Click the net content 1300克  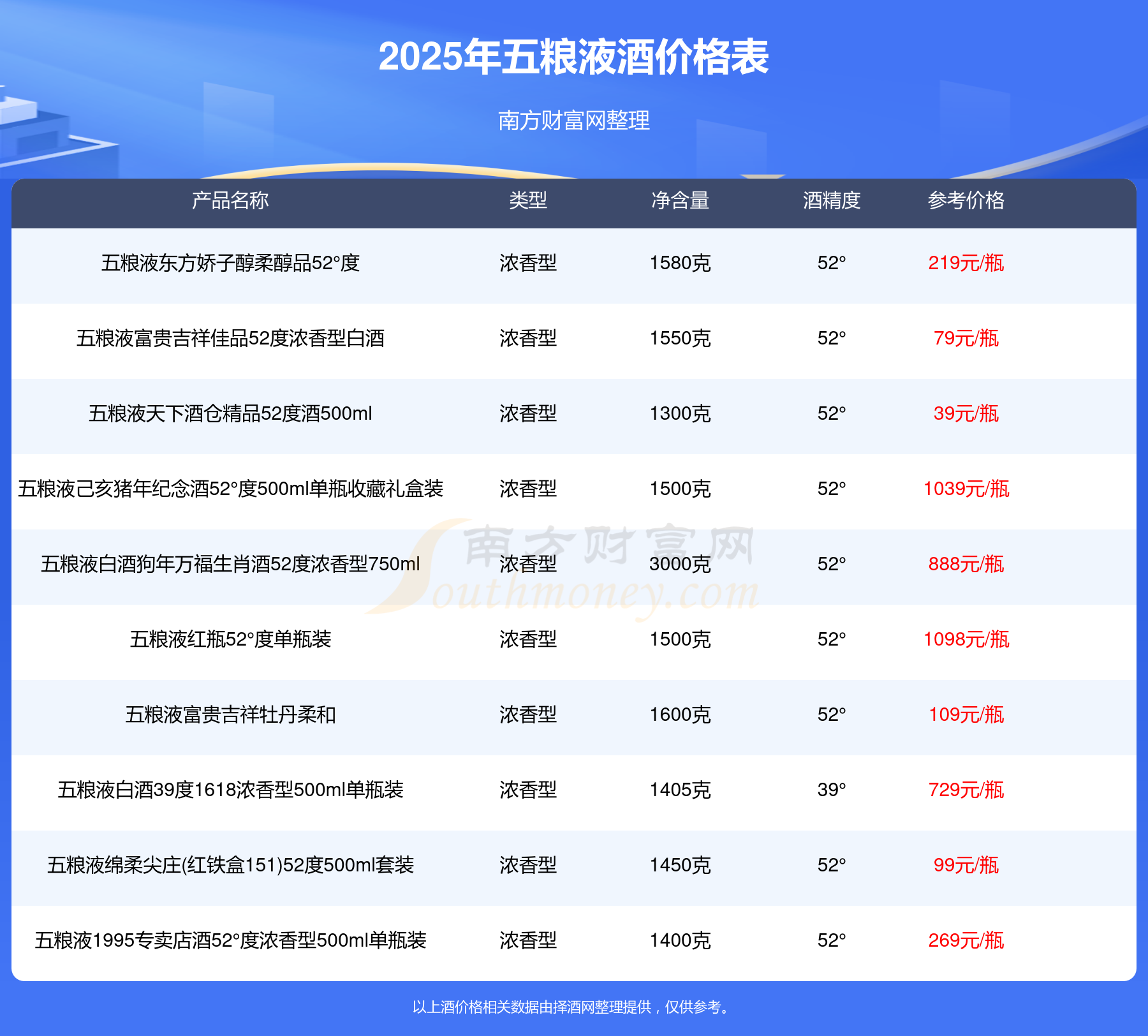pos(680,413)
